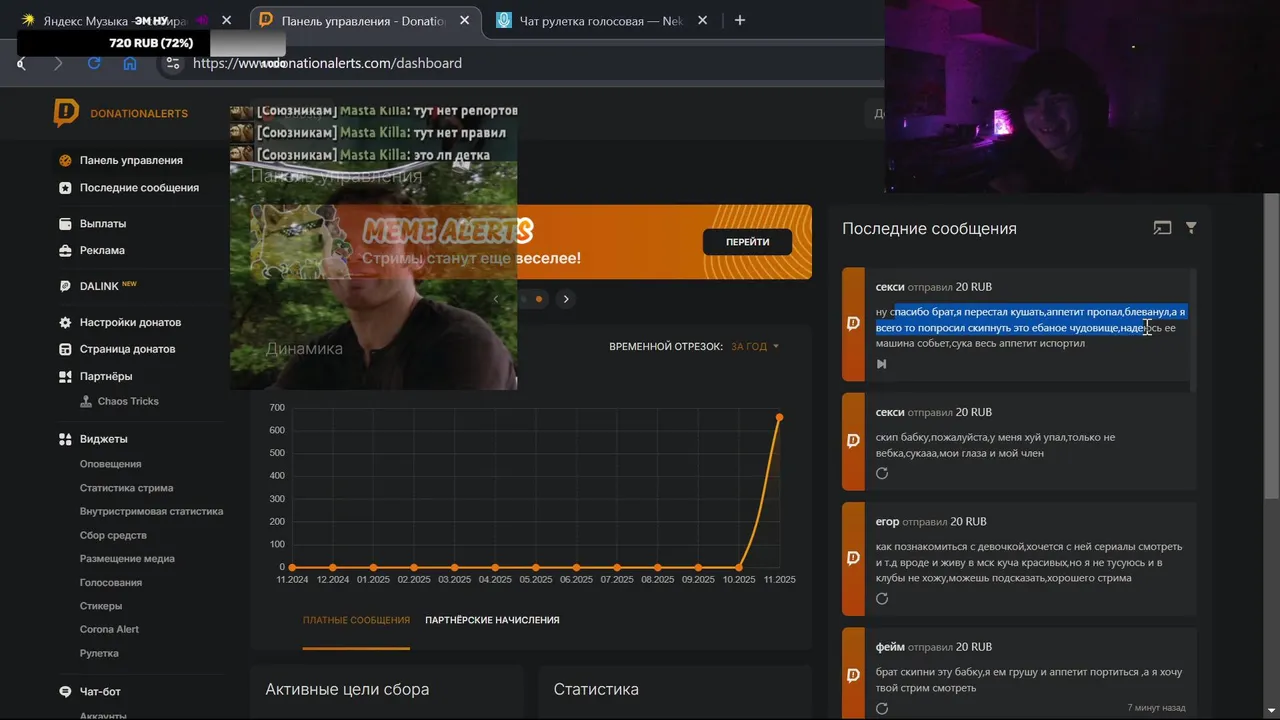Click the DonationAlerts logo icon
Viewport: 1280px width, 720px height.
point(66,113)
